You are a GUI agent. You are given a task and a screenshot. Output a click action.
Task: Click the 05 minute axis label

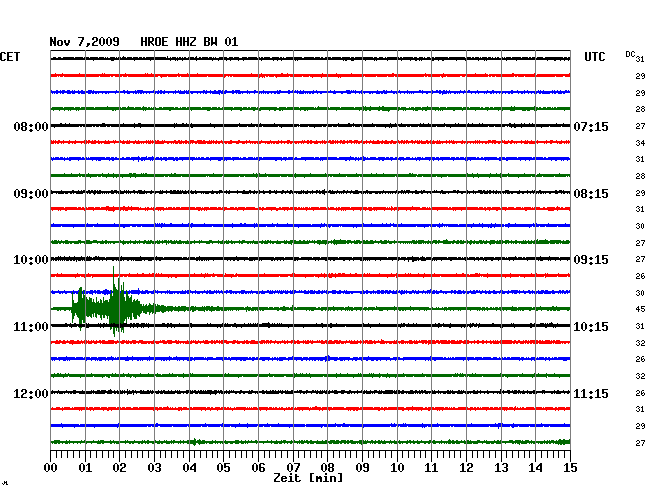[223, 467]
